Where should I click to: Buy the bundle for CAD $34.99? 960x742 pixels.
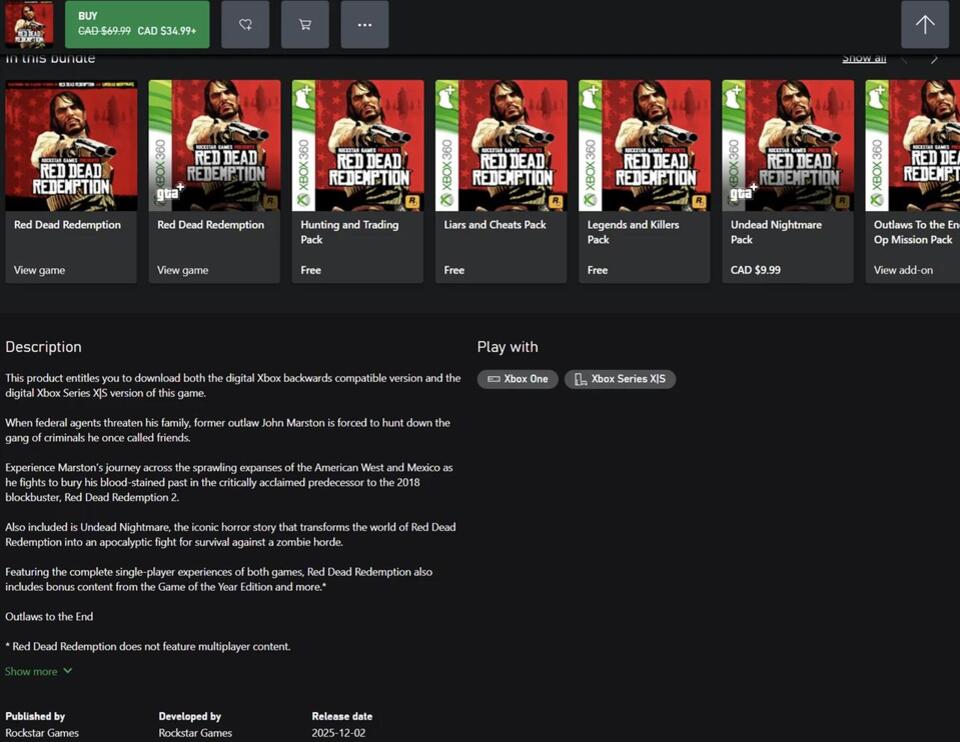point(136,24)
